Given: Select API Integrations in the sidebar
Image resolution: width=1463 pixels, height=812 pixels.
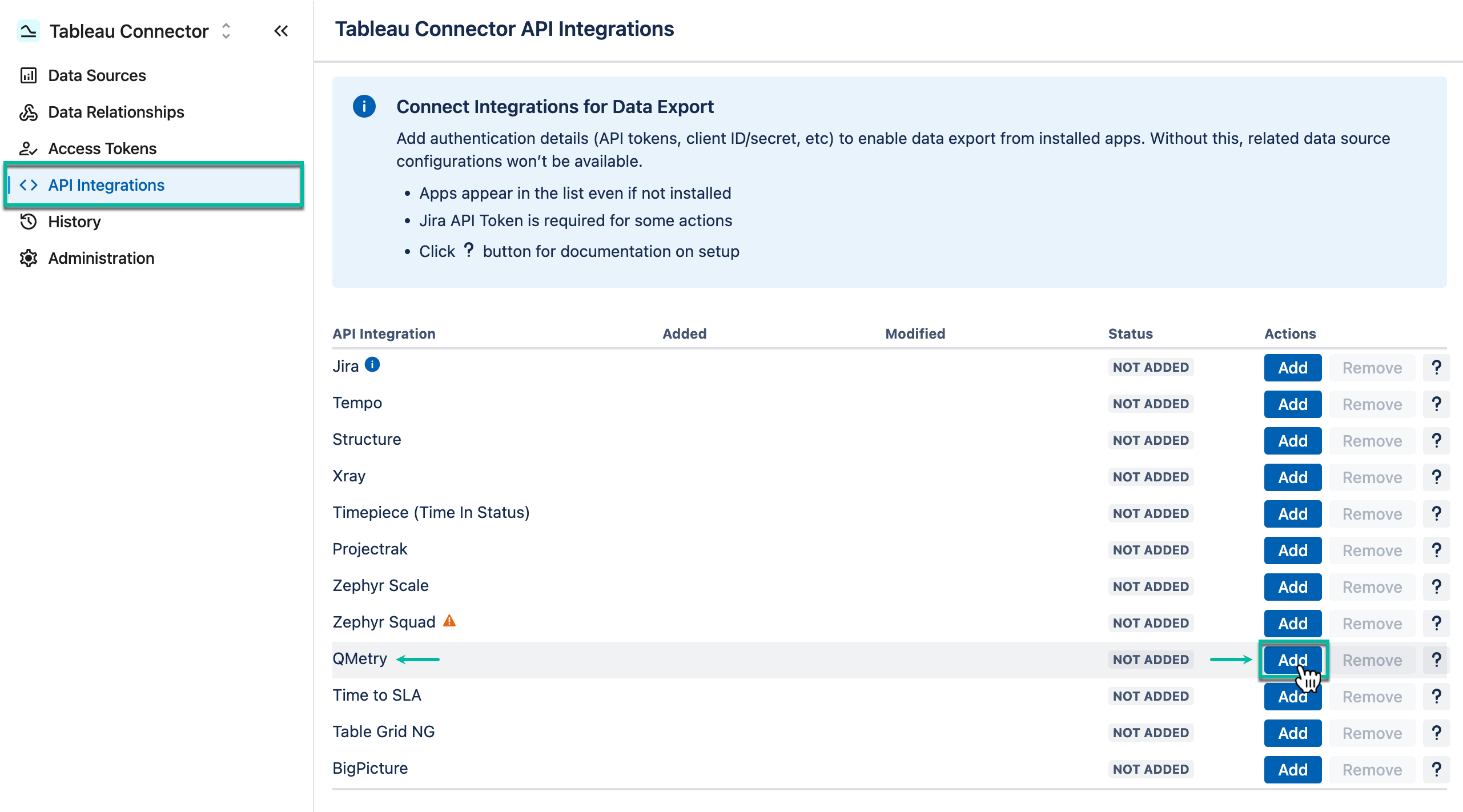Looking at the screenshot, I should click(107, 184).
